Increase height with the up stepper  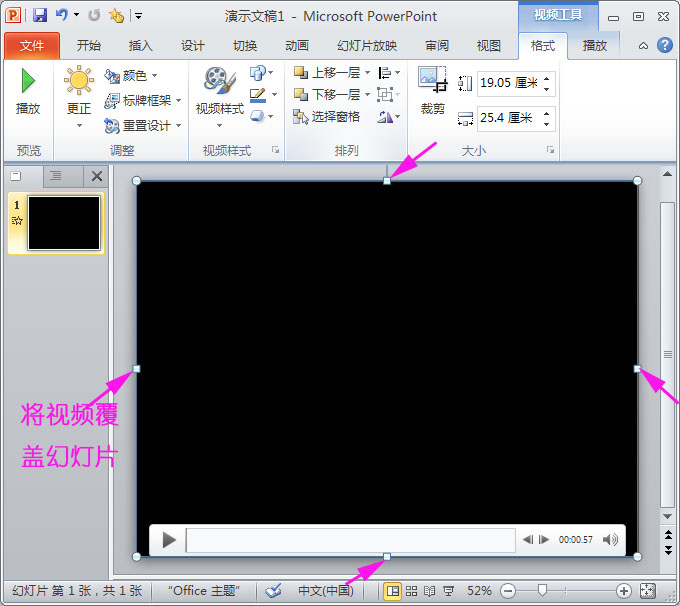point(547,78)
